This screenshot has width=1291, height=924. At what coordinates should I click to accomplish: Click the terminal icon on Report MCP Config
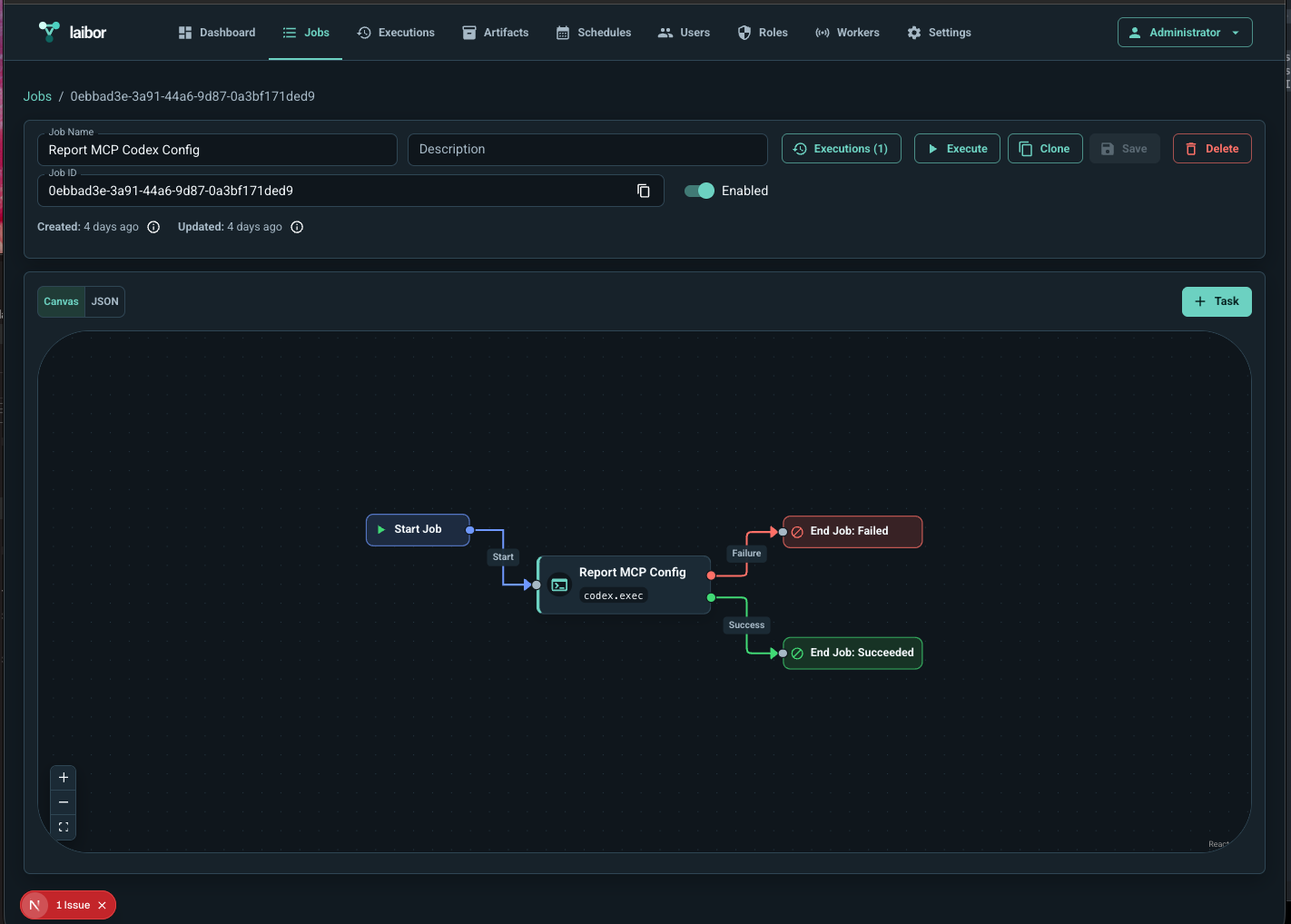point(560,585)
